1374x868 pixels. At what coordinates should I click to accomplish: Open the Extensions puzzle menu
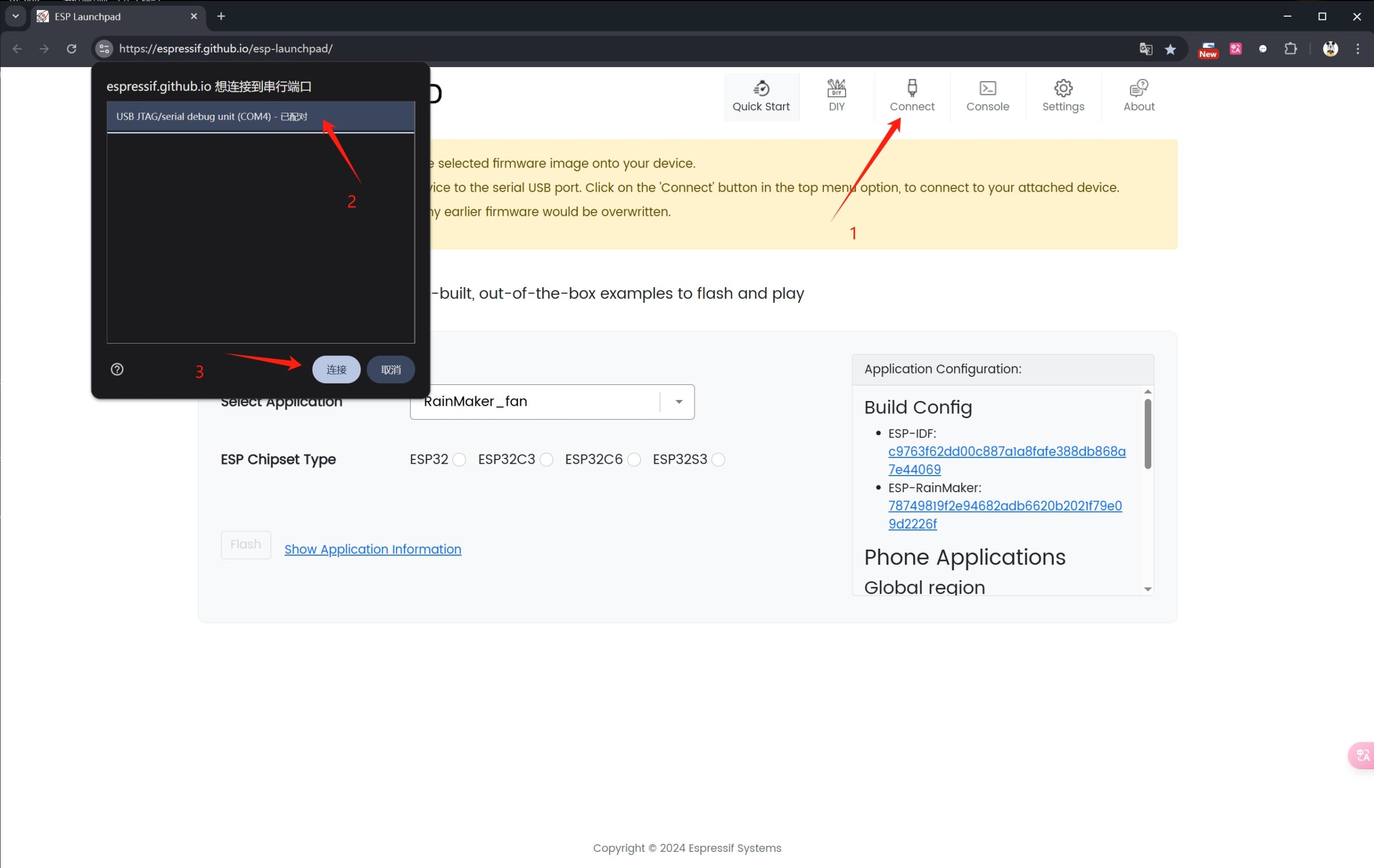coord(1291,48)
